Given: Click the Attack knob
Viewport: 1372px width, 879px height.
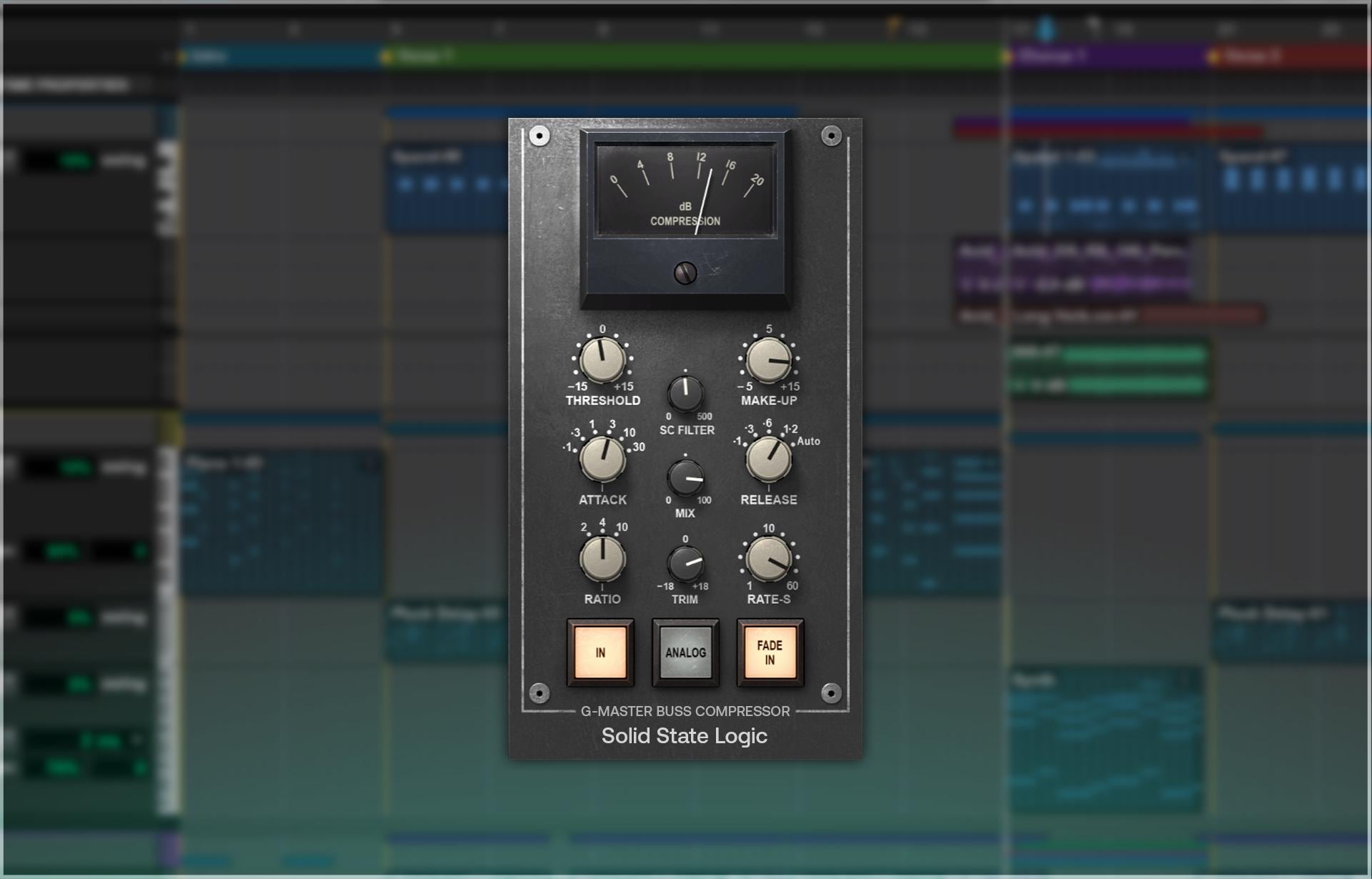Looking at the screenshot, I should click(602, 460).
